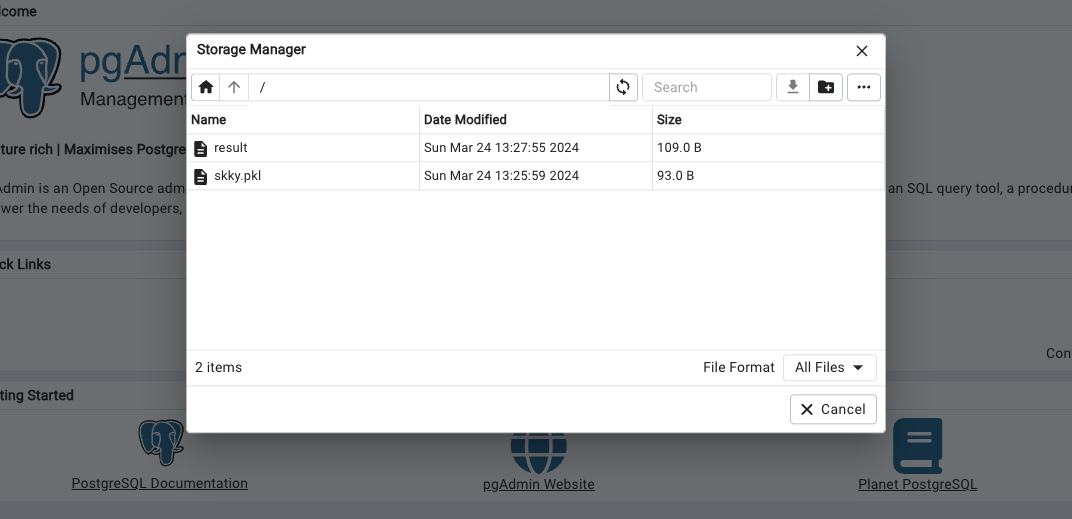Screen dimensions: 1072x519
Task: Sort files by Name column
Action: pyautogui.click(x=209, y=119)
